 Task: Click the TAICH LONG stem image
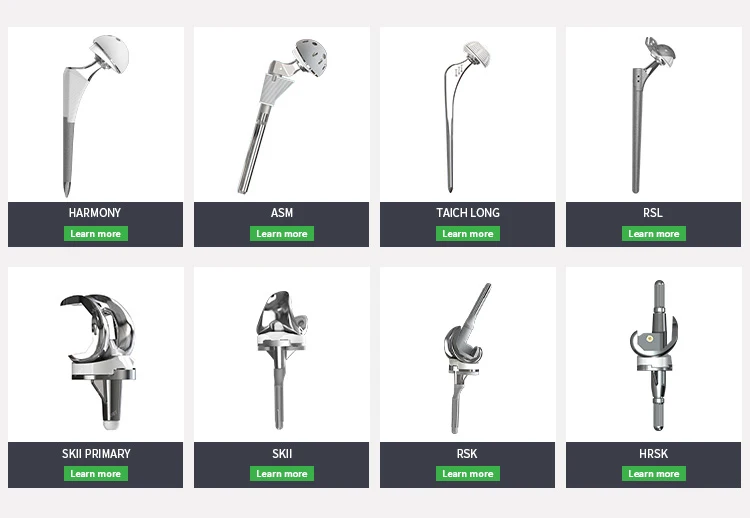(x=466, y=117)
